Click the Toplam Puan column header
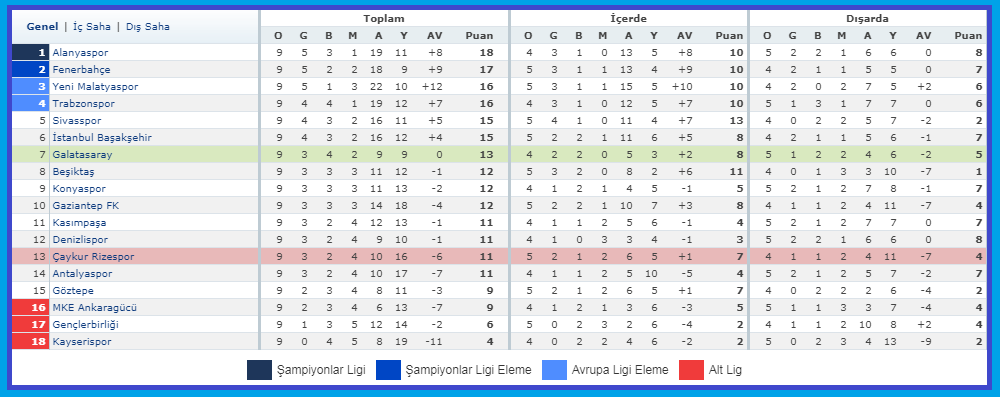 tap(480, 36)
